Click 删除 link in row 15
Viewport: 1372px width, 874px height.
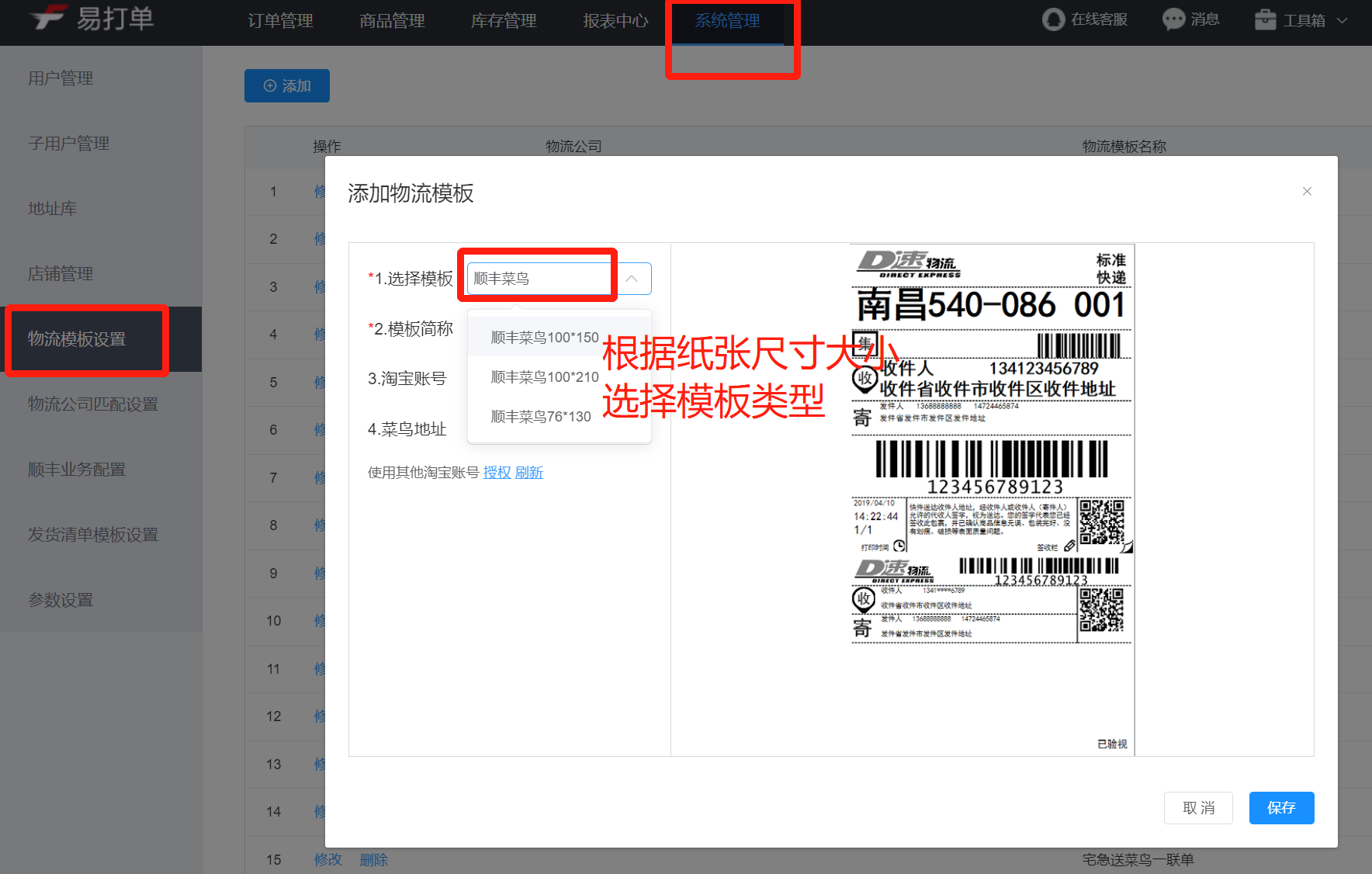click(374, 859)
